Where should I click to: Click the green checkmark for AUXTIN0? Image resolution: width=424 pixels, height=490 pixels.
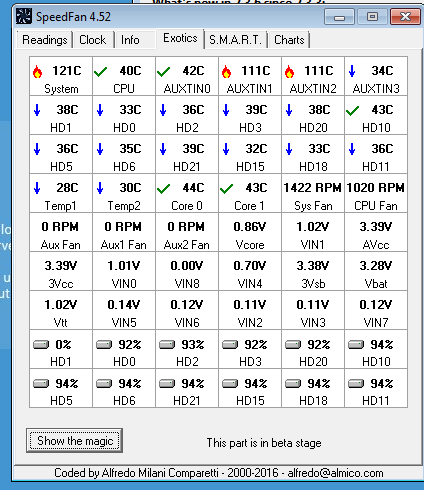point(163,72)
